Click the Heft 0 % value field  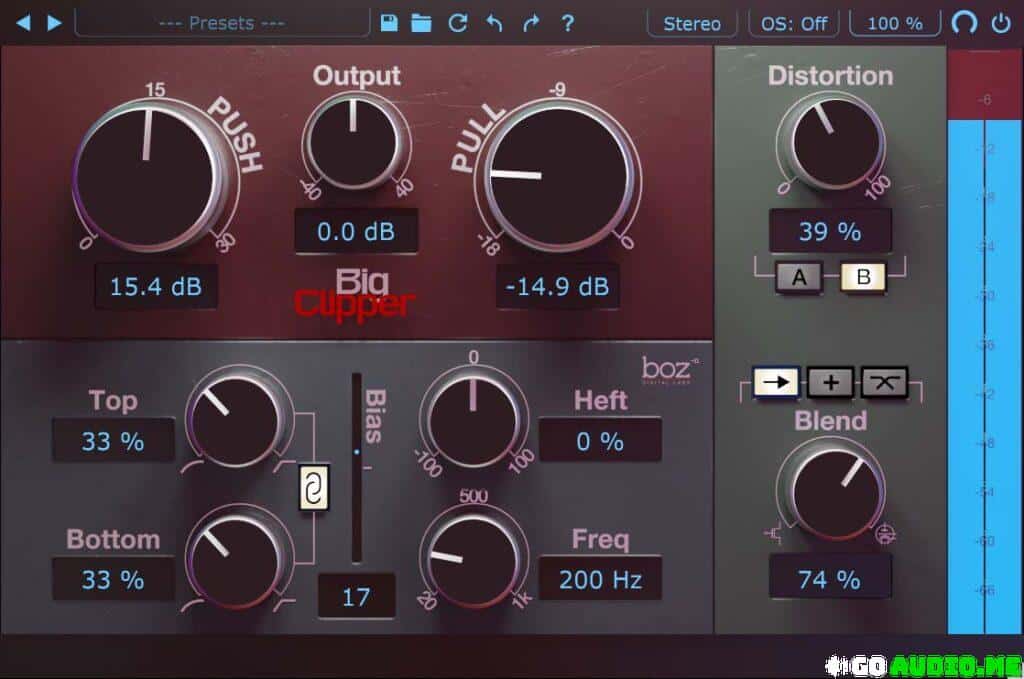click(600, 441)
